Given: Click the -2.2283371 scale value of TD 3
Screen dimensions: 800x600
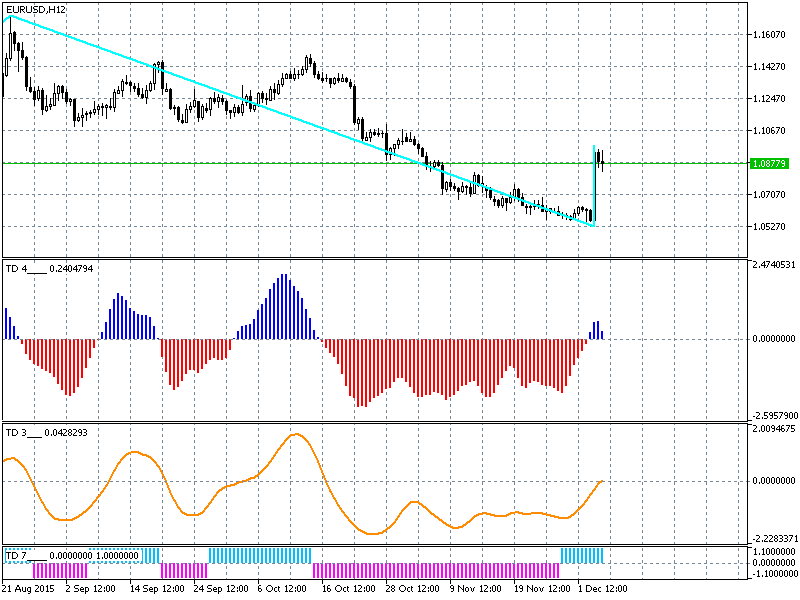Looking at the screenshot, I should click(x=773, y=538).
